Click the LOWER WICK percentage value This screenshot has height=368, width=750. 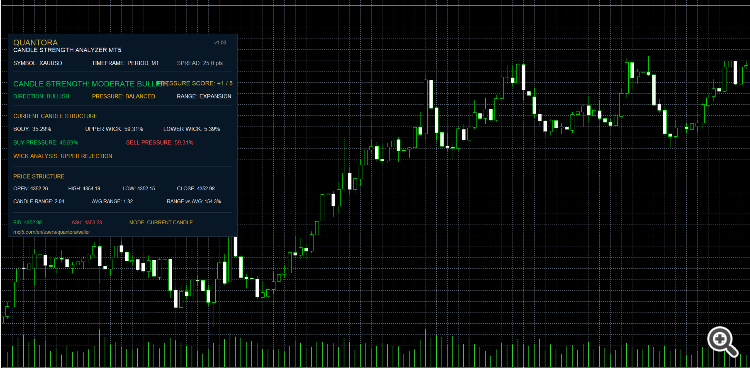(x=191, y=129)
